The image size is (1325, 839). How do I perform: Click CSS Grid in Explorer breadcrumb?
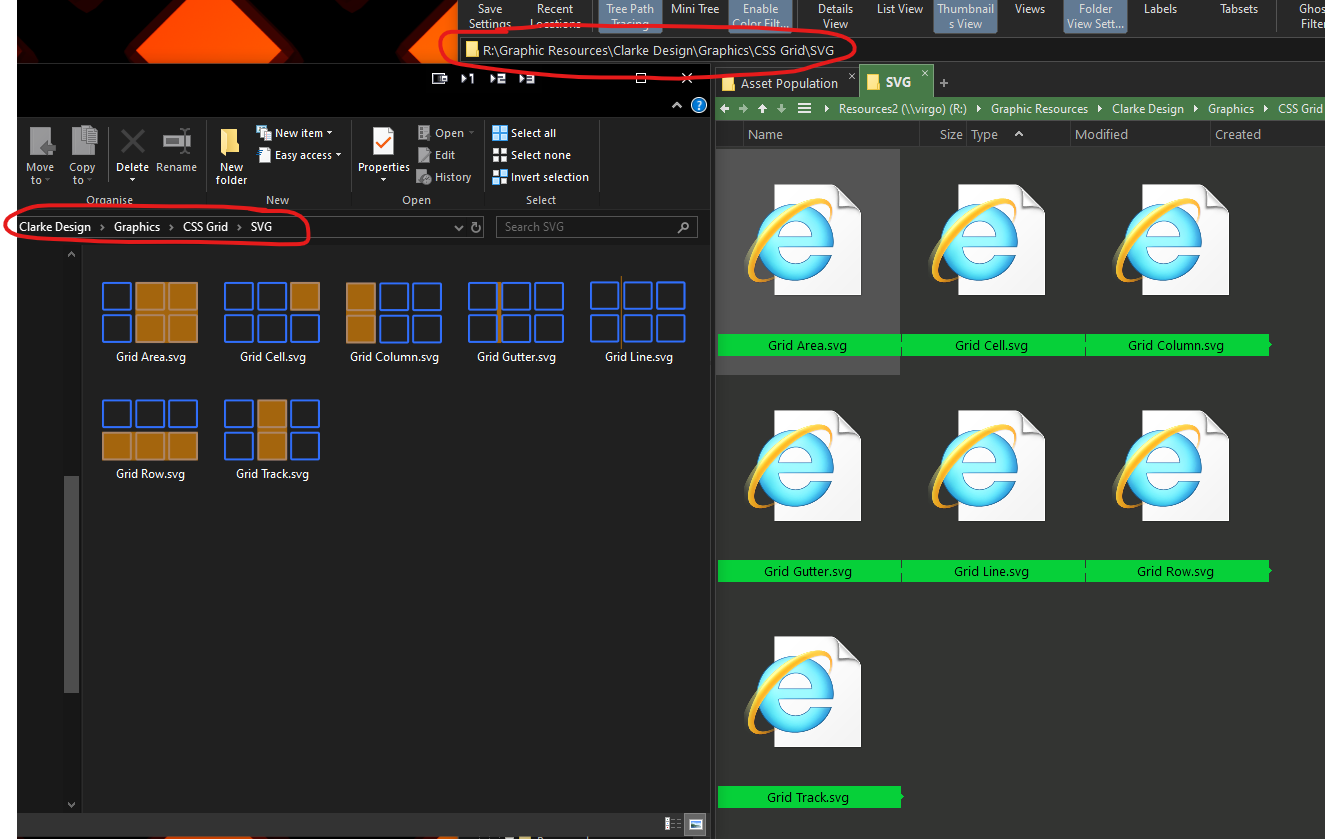[x=205, y=227]
